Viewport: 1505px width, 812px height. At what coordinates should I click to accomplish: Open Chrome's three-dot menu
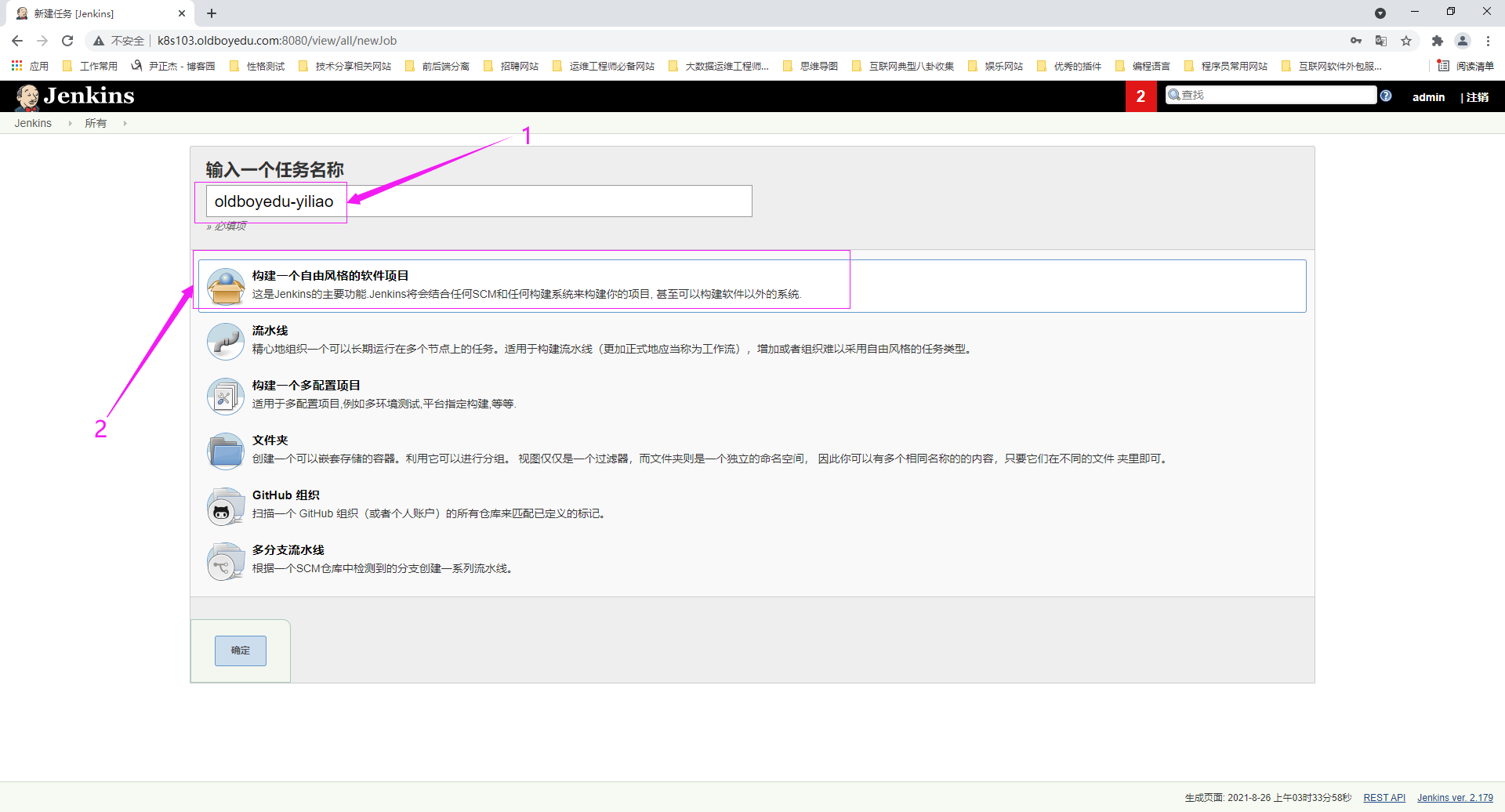pos(1488,41)
